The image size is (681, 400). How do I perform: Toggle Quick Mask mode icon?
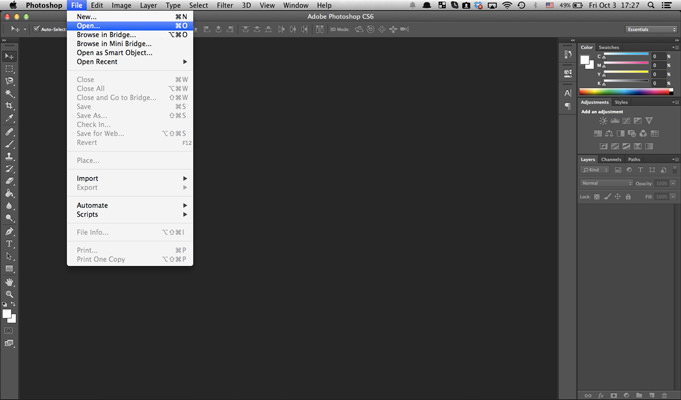8,331
